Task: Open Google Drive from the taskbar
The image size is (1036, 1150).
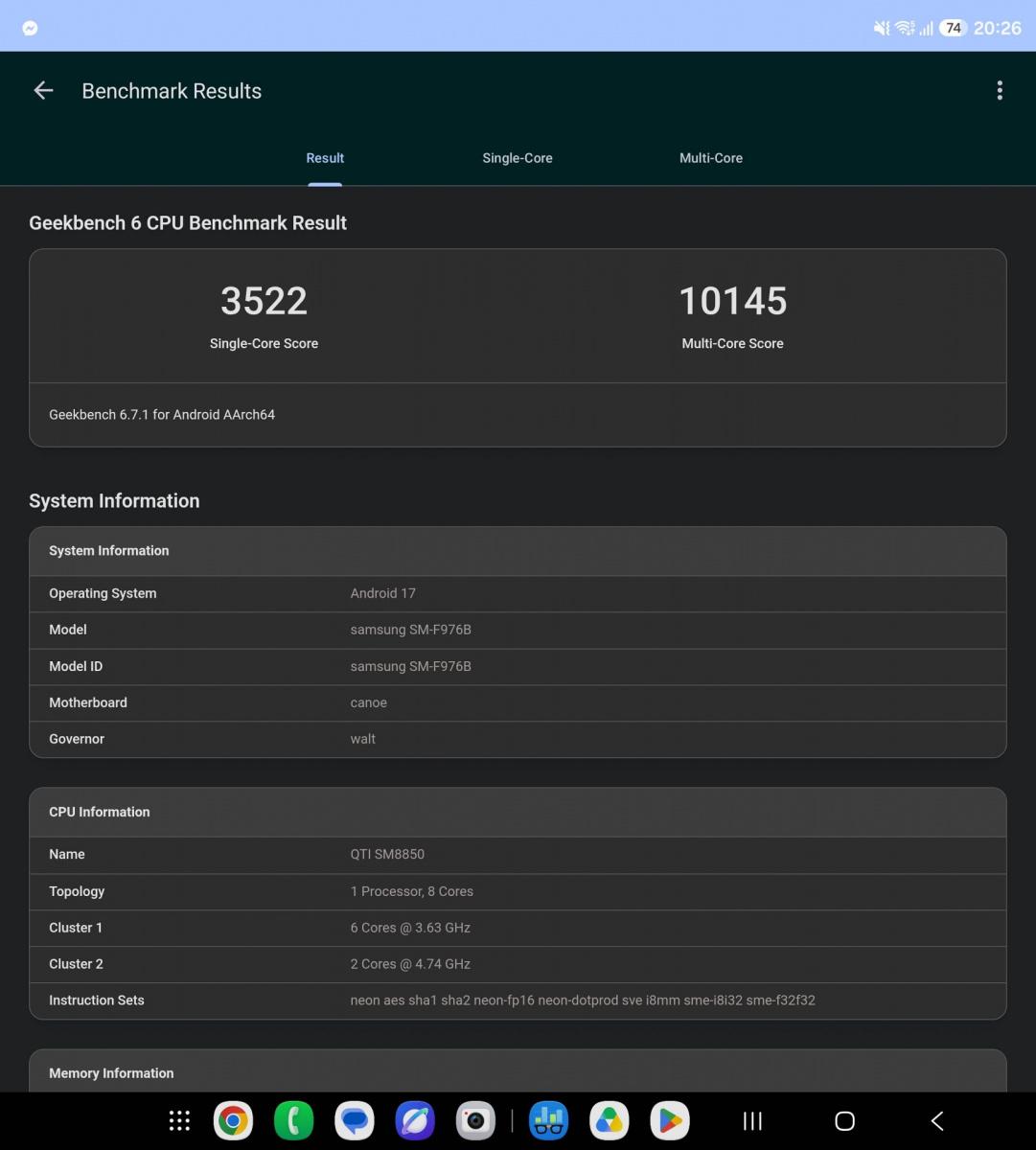Action: [x=609, y=1120]
